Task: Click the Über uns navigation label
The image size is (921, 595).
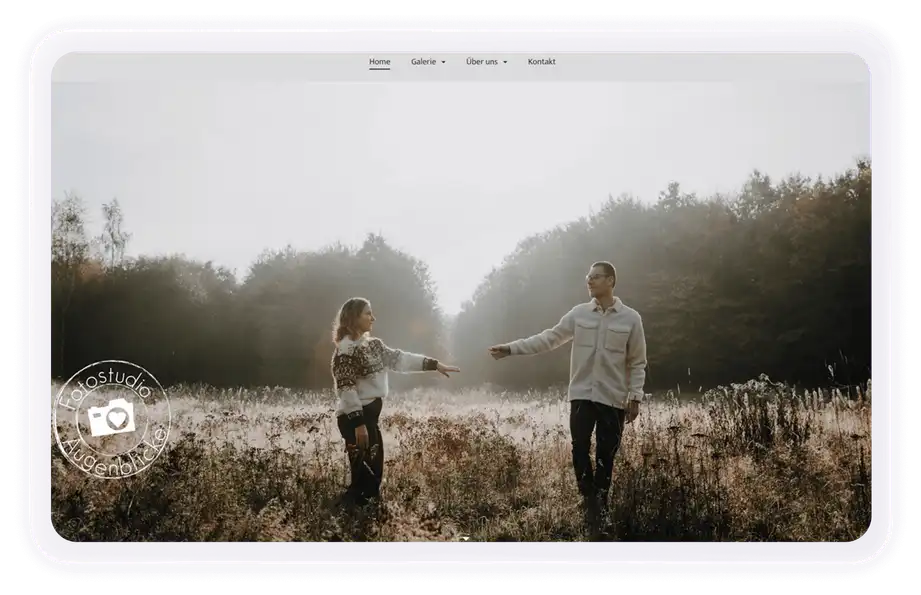Action: 481,62
